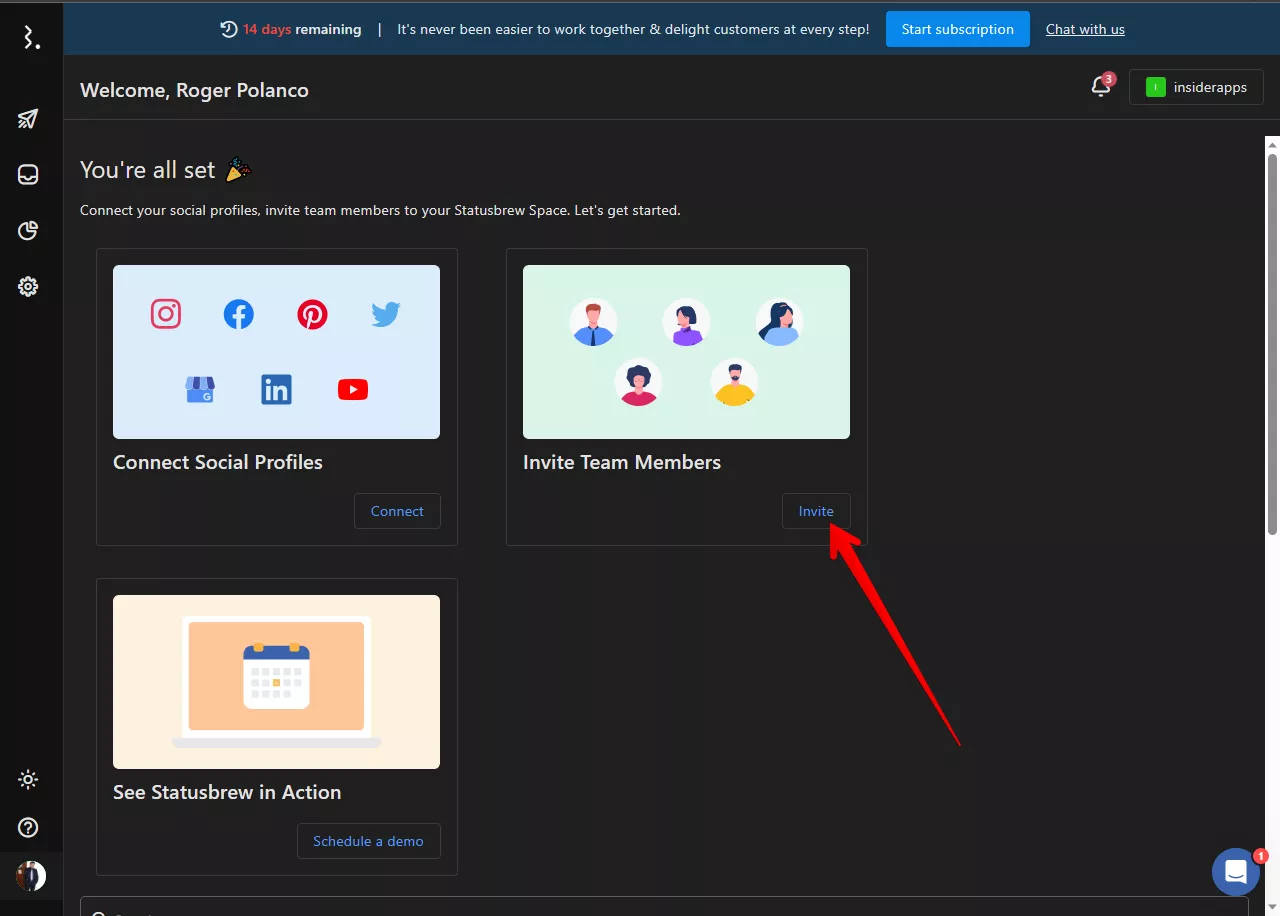Toggle light theme sun icon
The height and width of the screenshot is (916, 1280).
28,779
